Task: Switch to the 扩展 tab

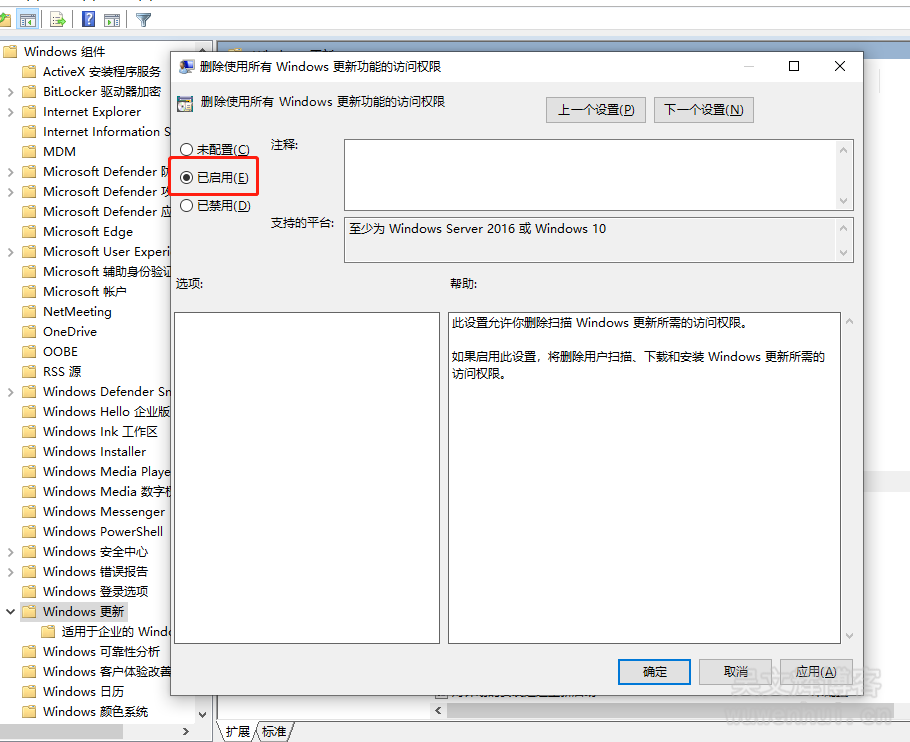Action: point(237,732)
